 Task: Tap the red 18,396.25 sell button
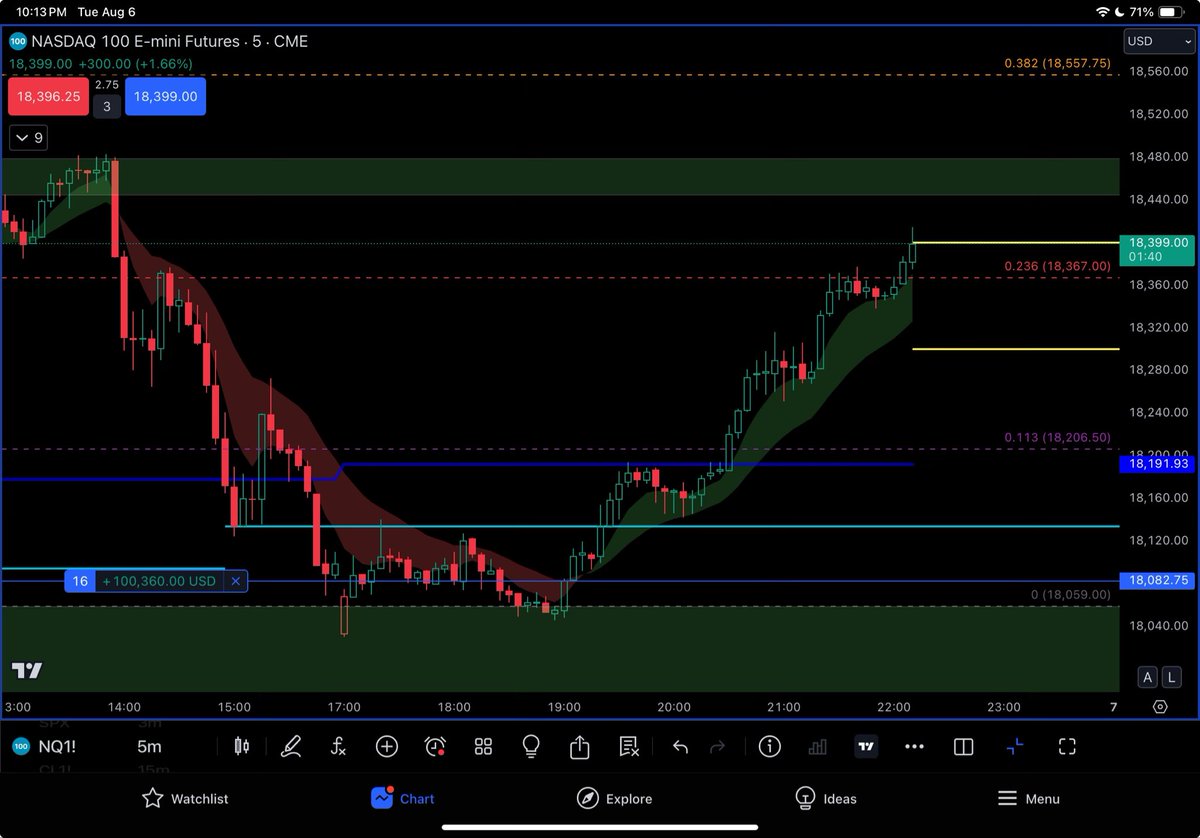click(48, 97)
